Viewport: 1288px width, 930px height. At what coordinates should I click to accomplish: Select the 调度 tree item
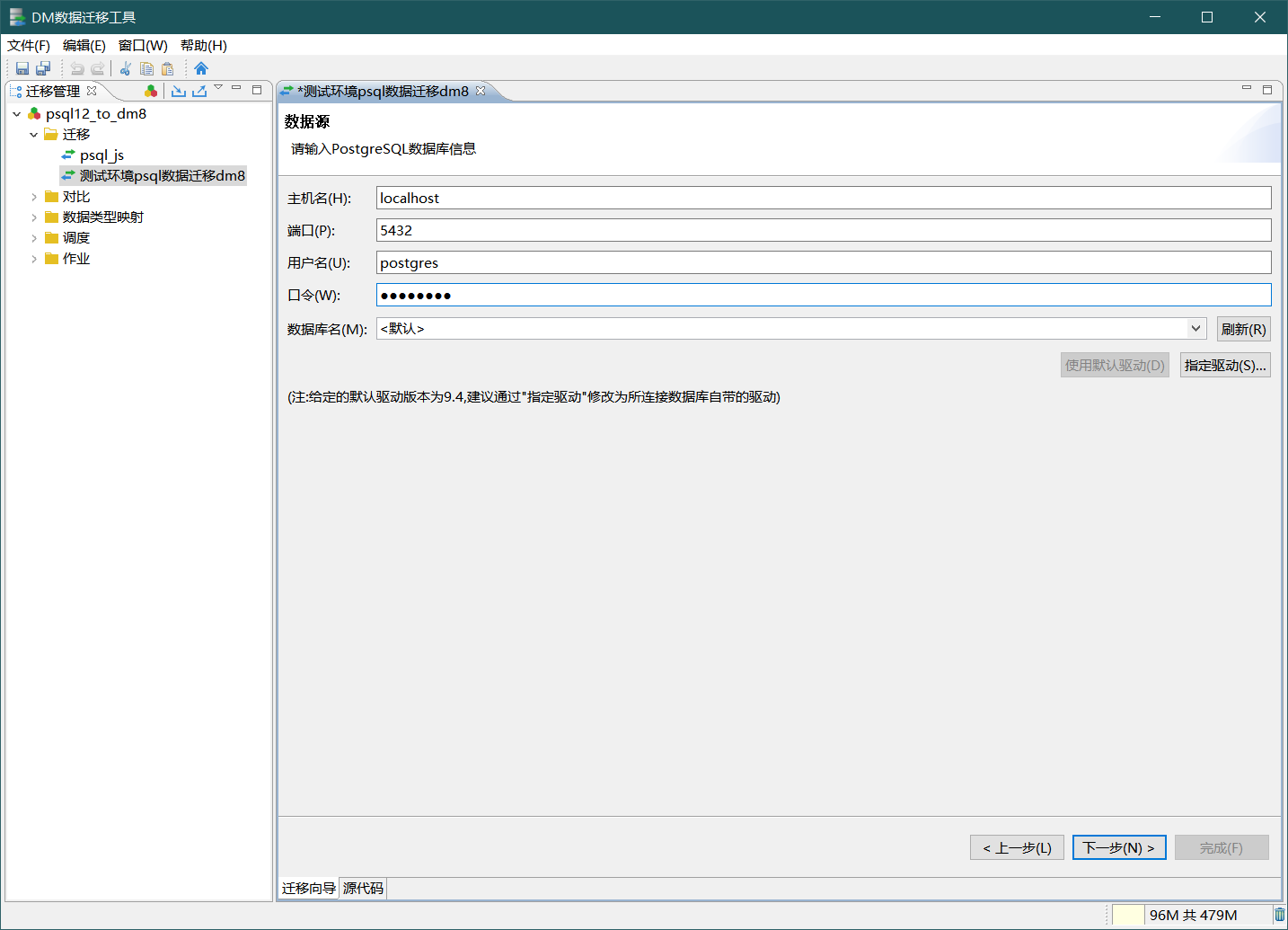[76, 238]
